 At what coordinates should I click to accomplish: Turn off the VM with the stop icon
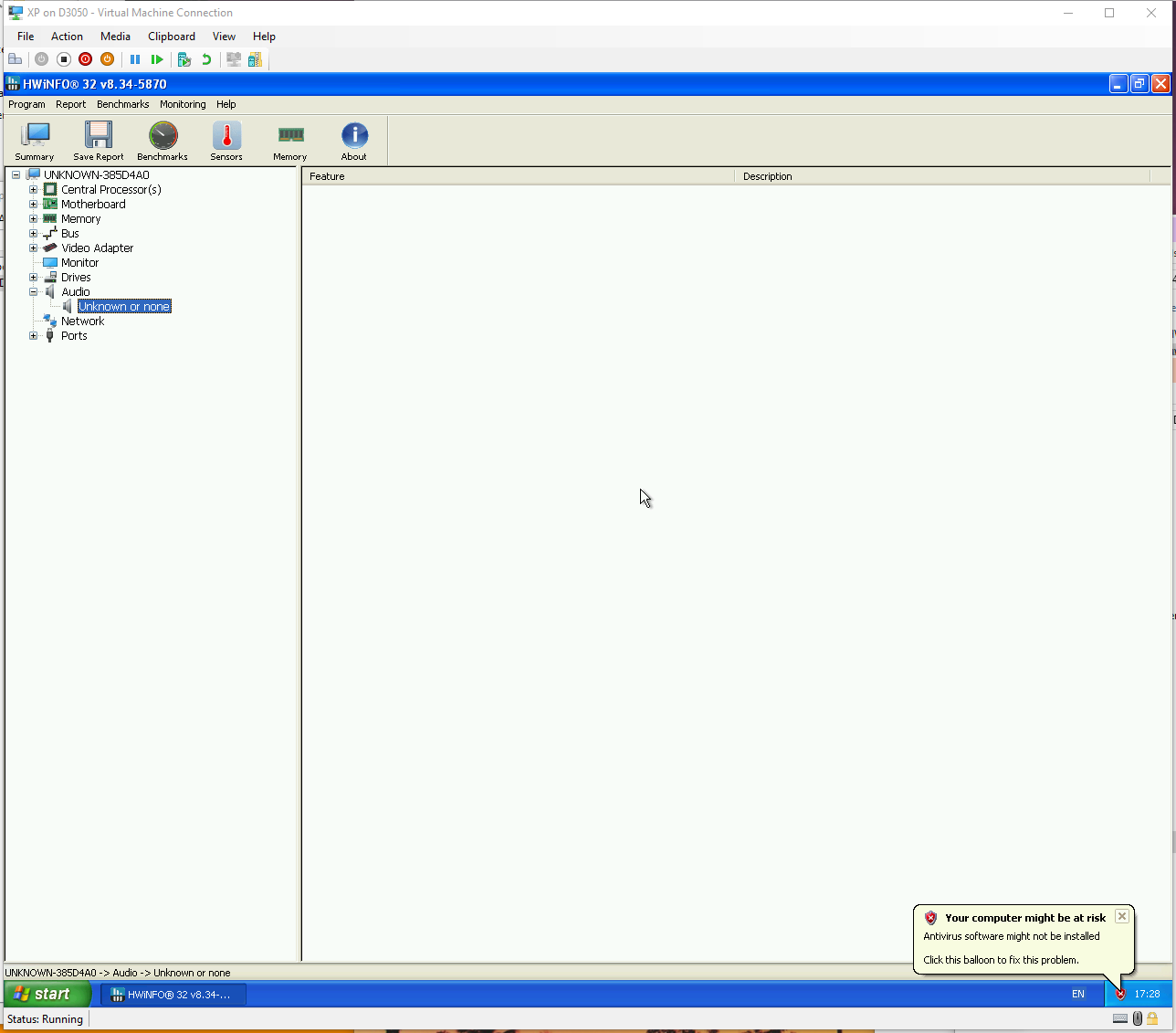coord(64,59)
